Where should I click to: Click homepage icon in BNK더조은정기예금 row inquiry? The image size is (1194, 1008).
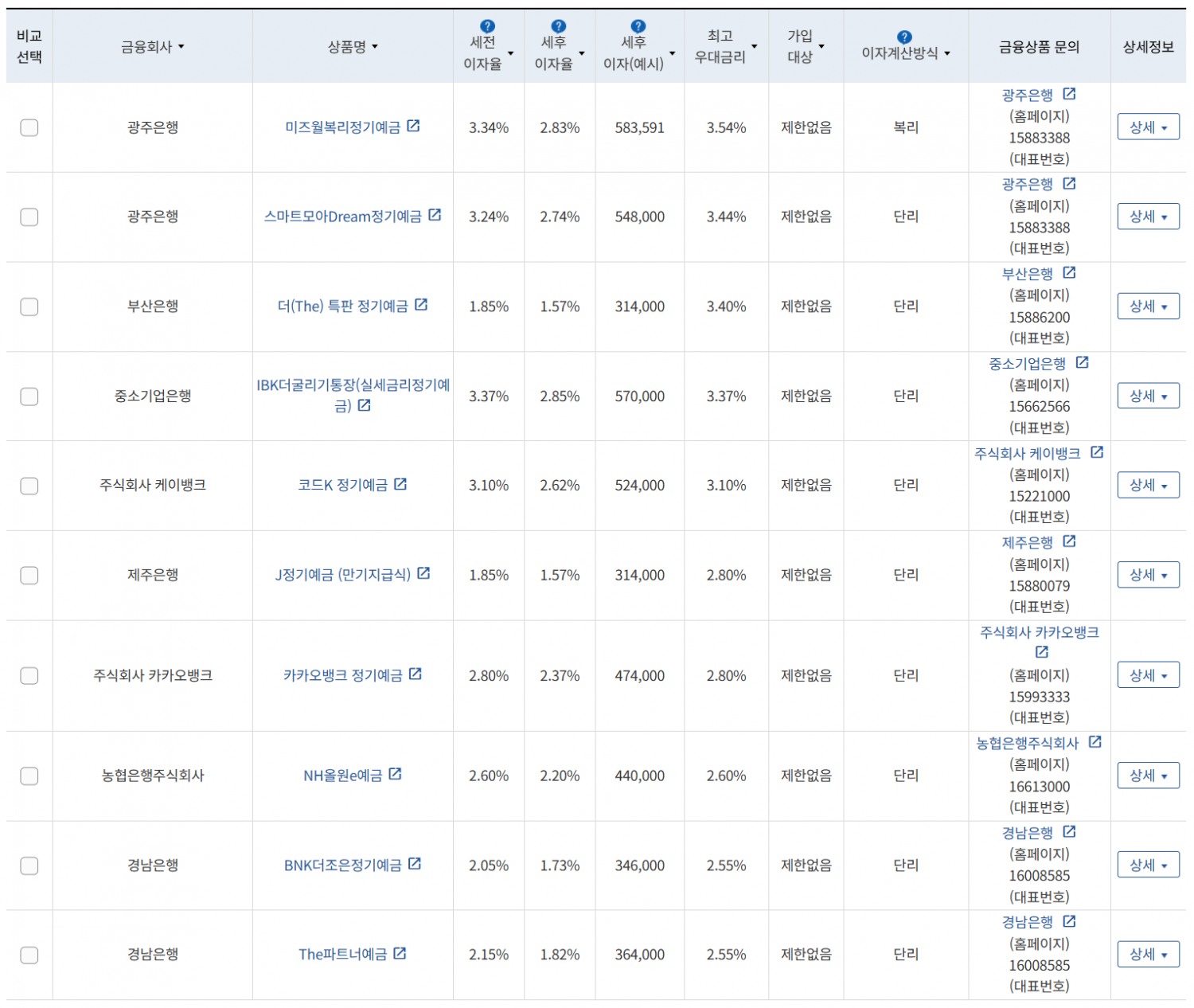tap(1069, 832)
